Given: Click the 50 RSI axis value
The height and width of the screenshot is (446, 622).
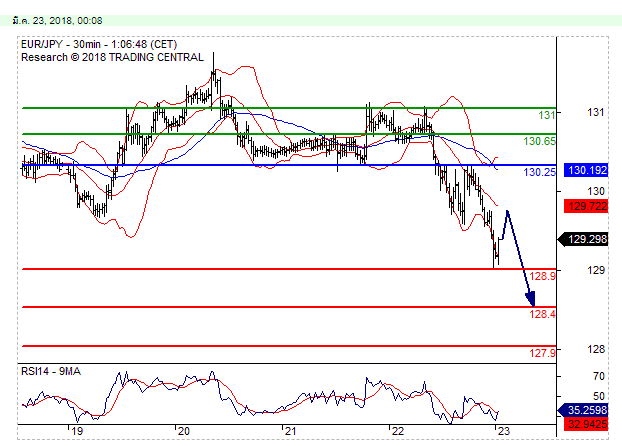Looking at the screenshot, I should (599, 396).
